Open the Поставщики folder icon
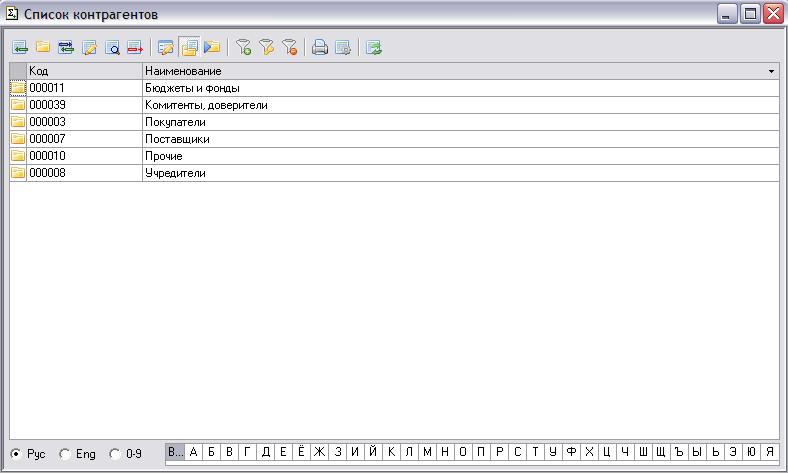 pos(18,139)
